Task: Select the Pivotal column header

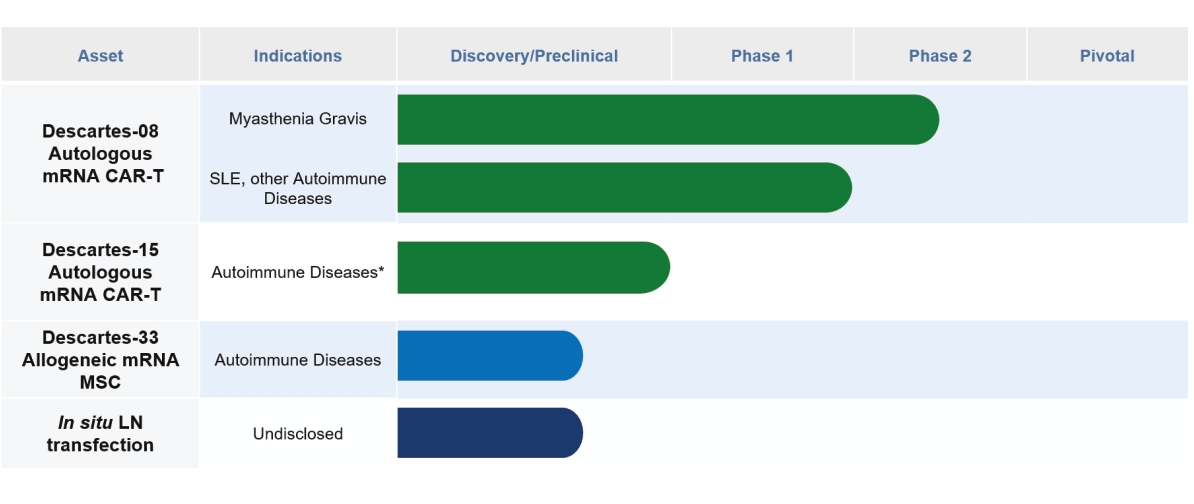Action: coord(1107,56)
